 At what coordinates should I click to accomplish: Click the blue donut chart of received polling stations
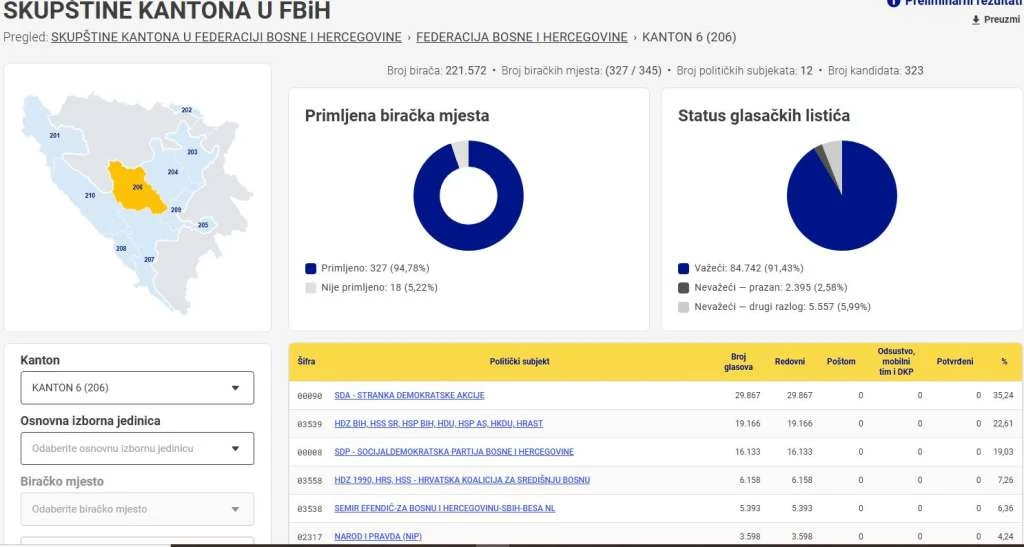click(468, 195)
